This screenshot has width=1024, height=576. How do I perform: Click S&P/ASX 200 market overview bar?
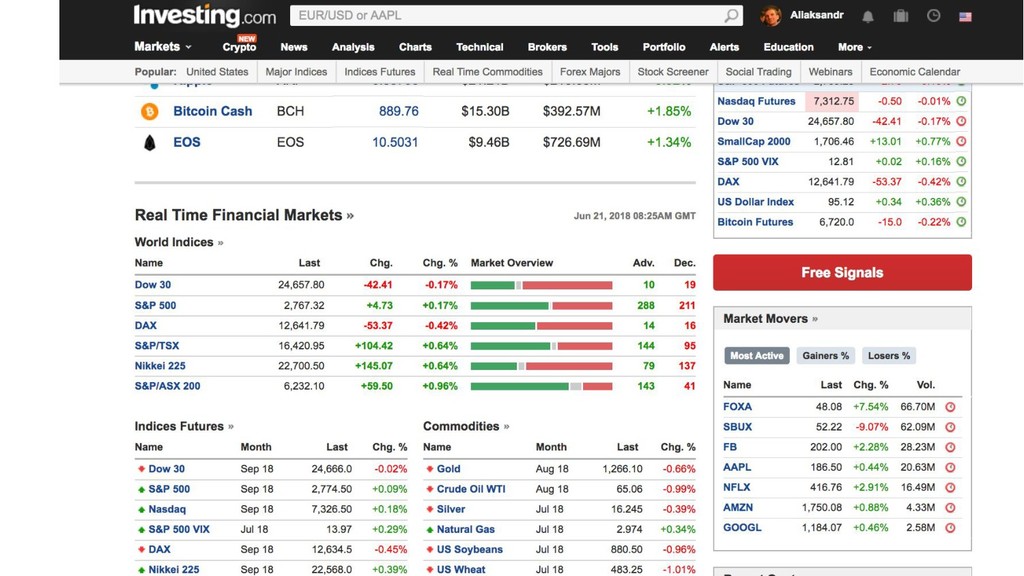pyautogui.click(x=541, y=387)
